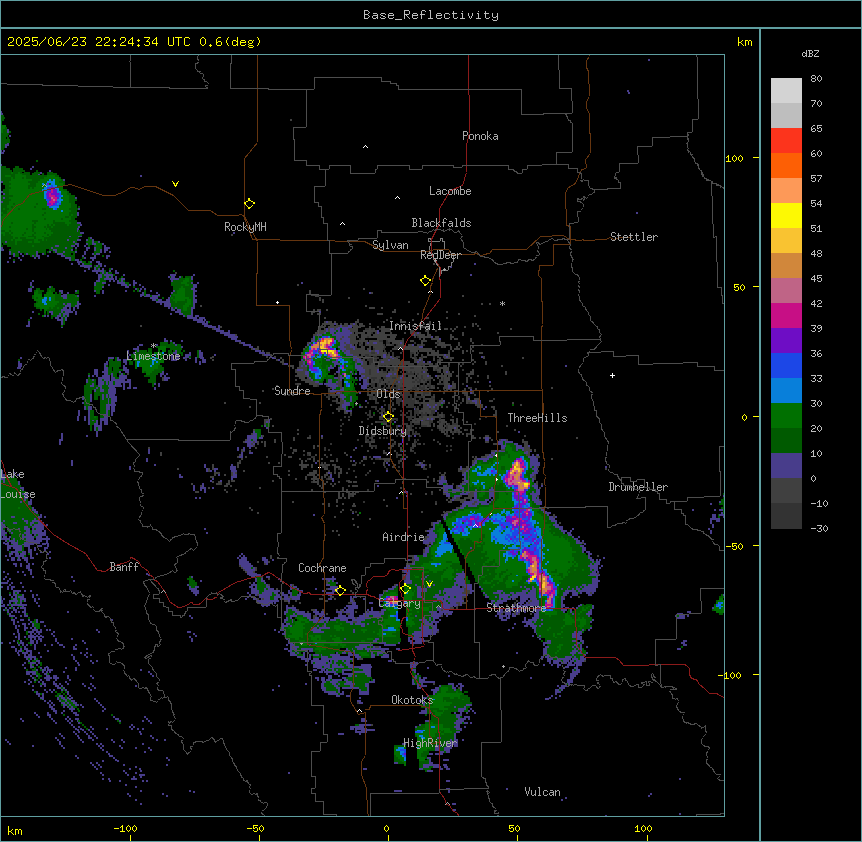Pick the green legend swatch between 30 and 20
This screenshot has width=862, height=842.
[x=786, y=416]
